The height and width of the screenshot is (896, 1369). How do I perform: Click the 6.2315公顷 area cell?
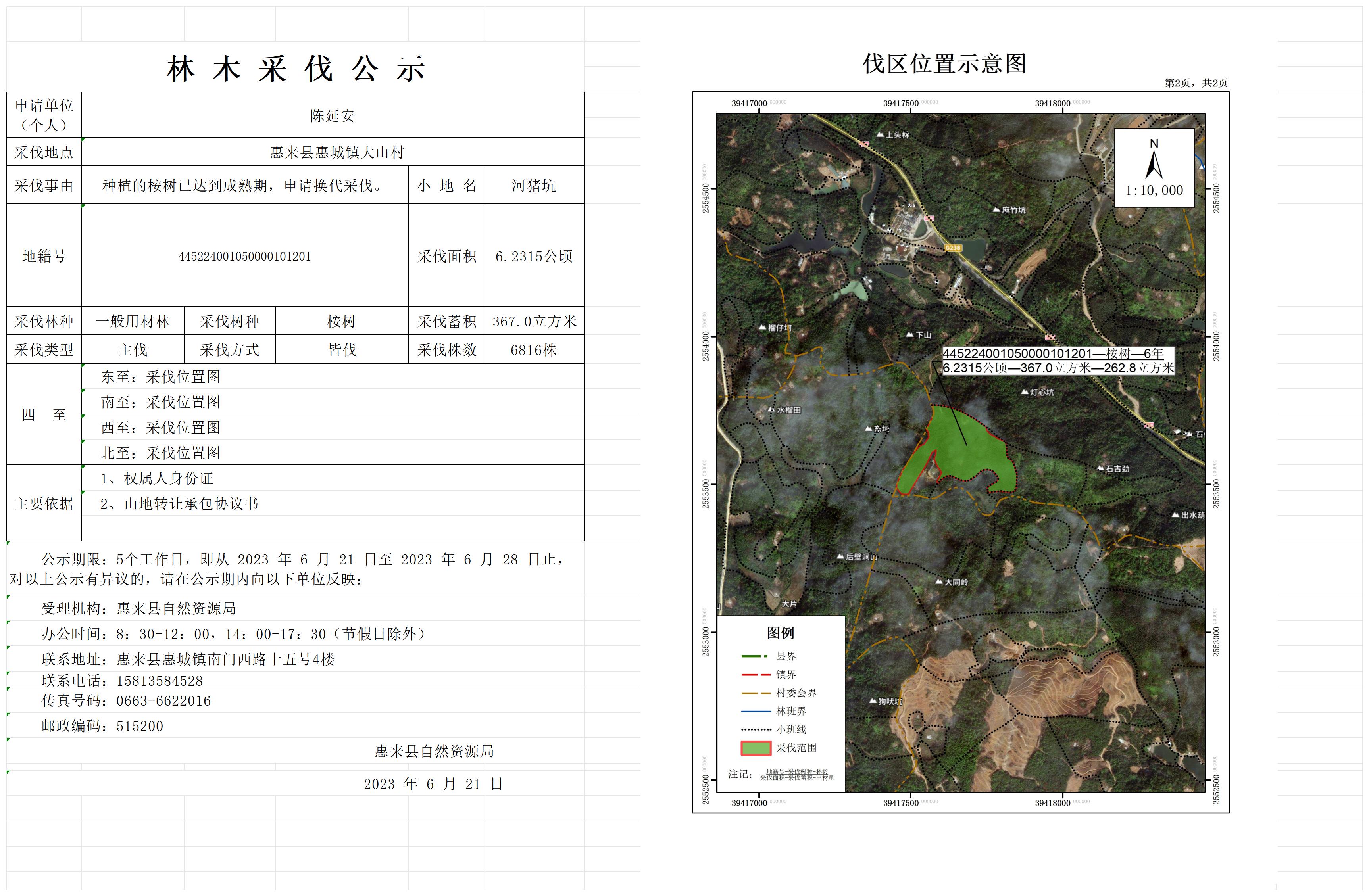(534, 257)
